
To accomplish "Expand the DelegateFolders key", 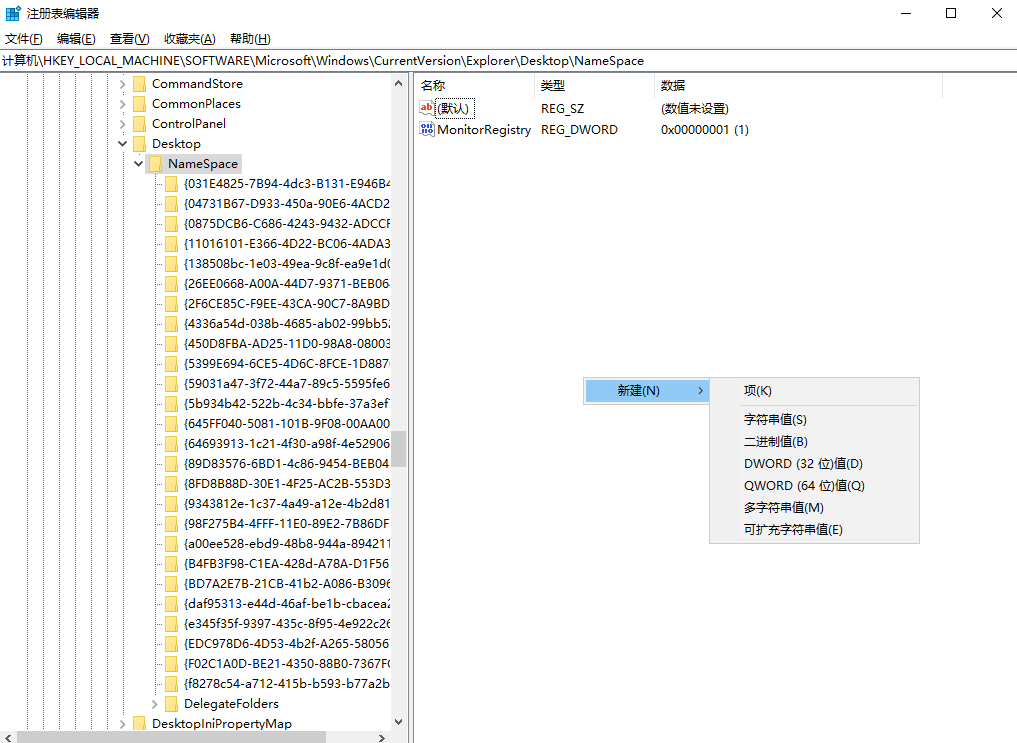I will (155, 704).
